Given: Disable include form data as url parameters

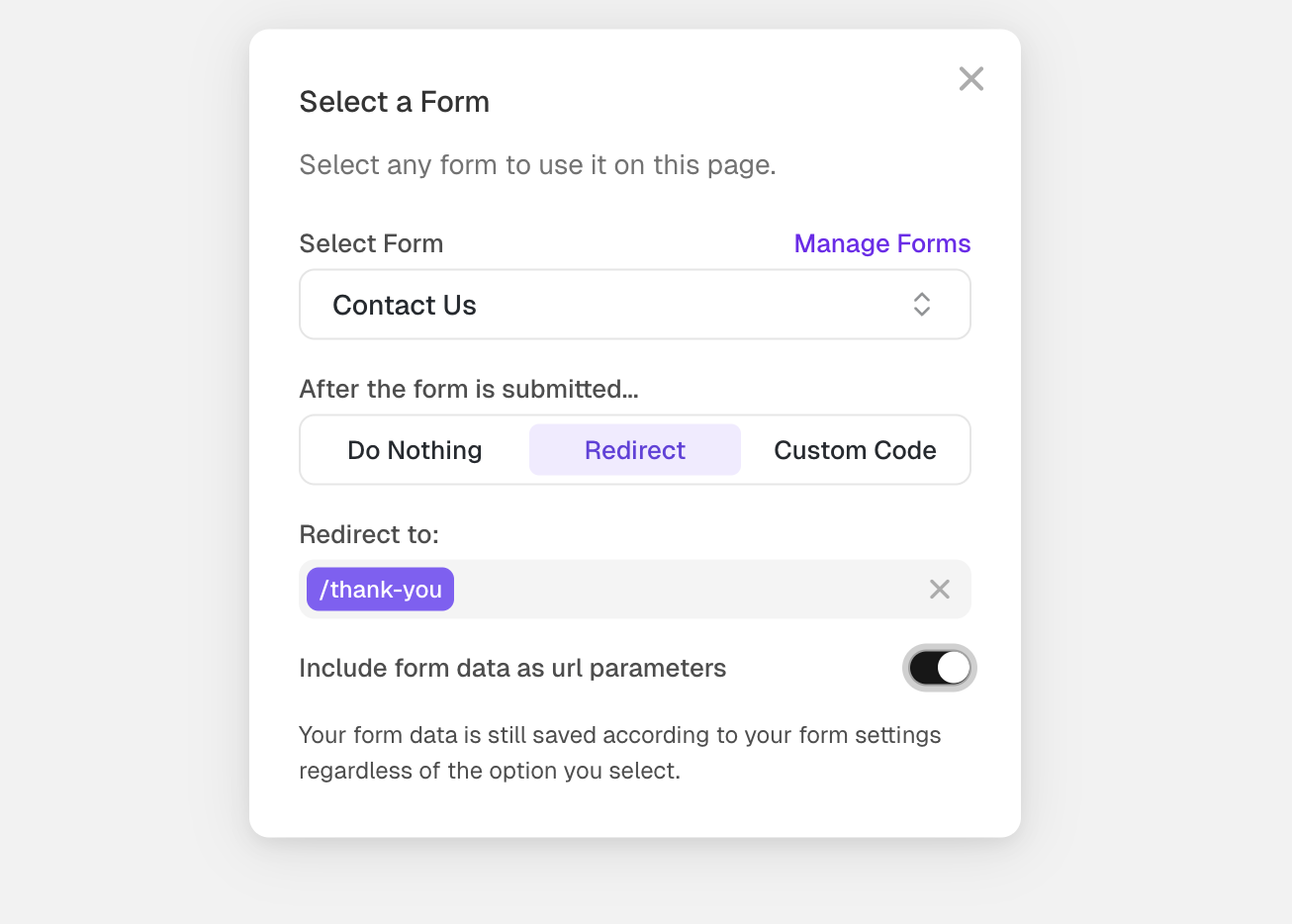Looking at the screenshot, I should click(x=940, y=668).
